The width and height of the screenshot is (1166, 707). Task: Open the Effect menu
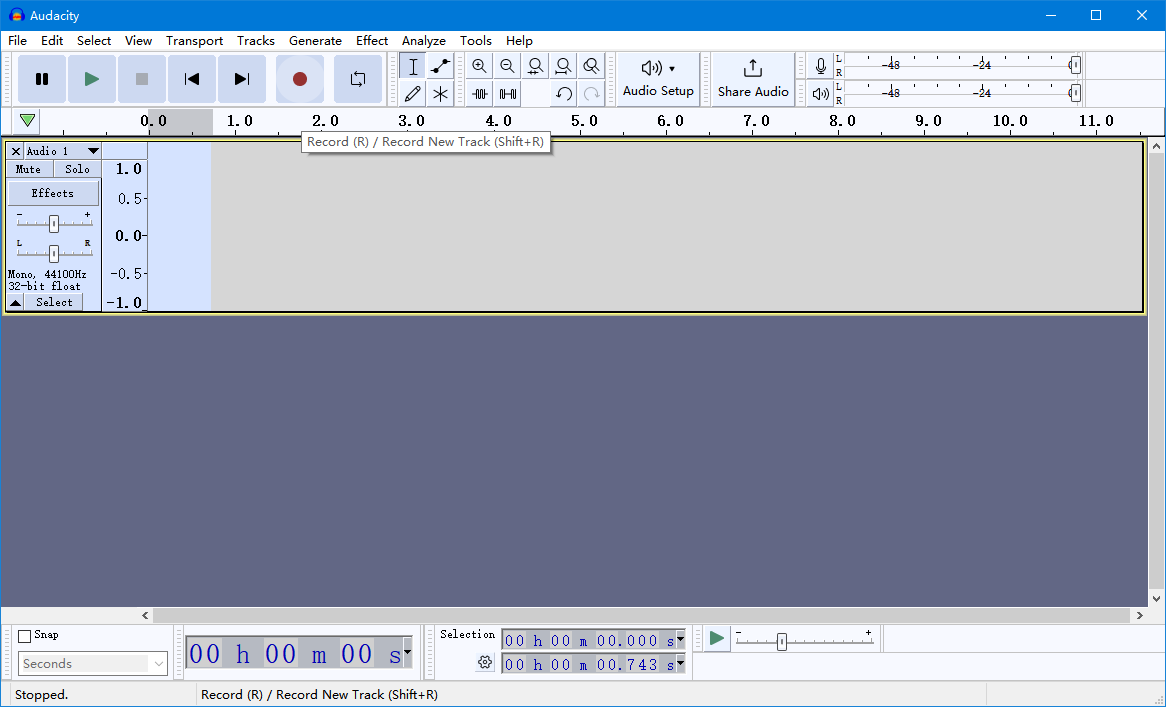tap(372, 41)
